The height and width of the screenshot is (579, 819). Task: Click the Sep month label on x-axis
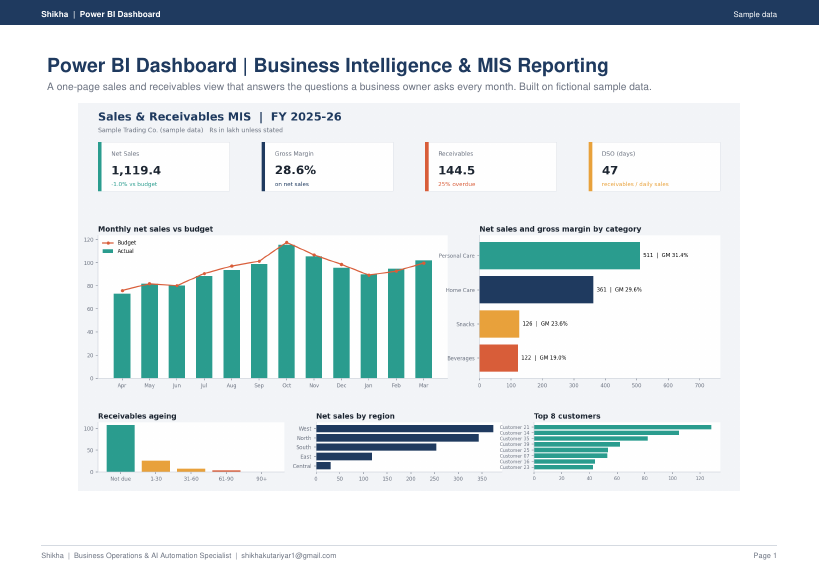point(259,385)
